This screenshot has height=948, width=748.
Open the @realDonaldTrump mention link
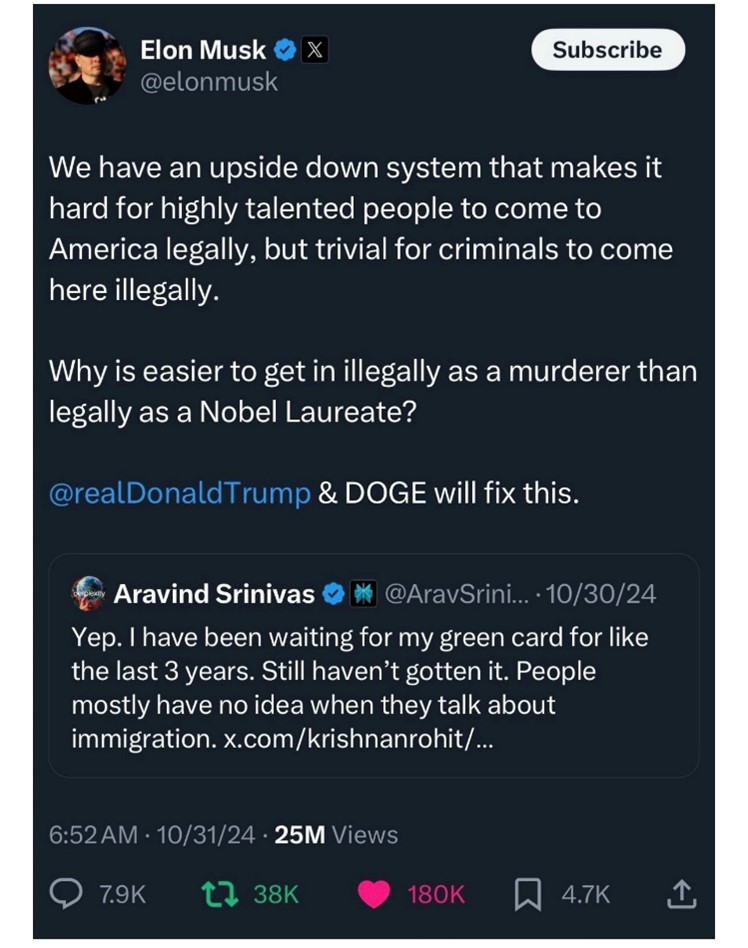[180, 494]
